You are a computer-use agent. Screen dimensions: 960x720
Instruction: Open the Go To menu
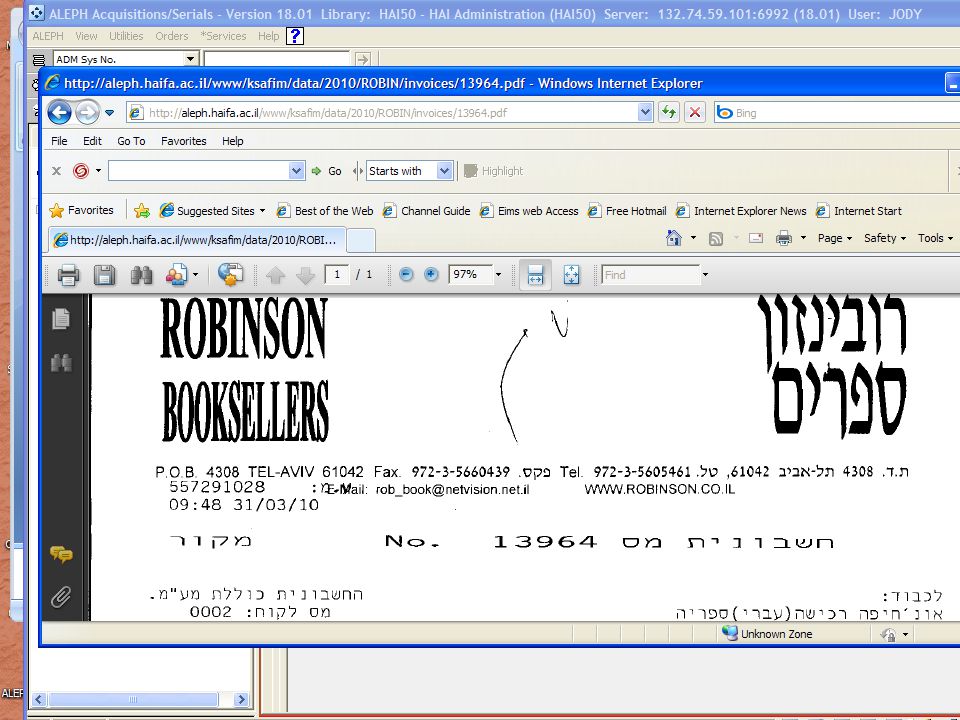point(131,141)
